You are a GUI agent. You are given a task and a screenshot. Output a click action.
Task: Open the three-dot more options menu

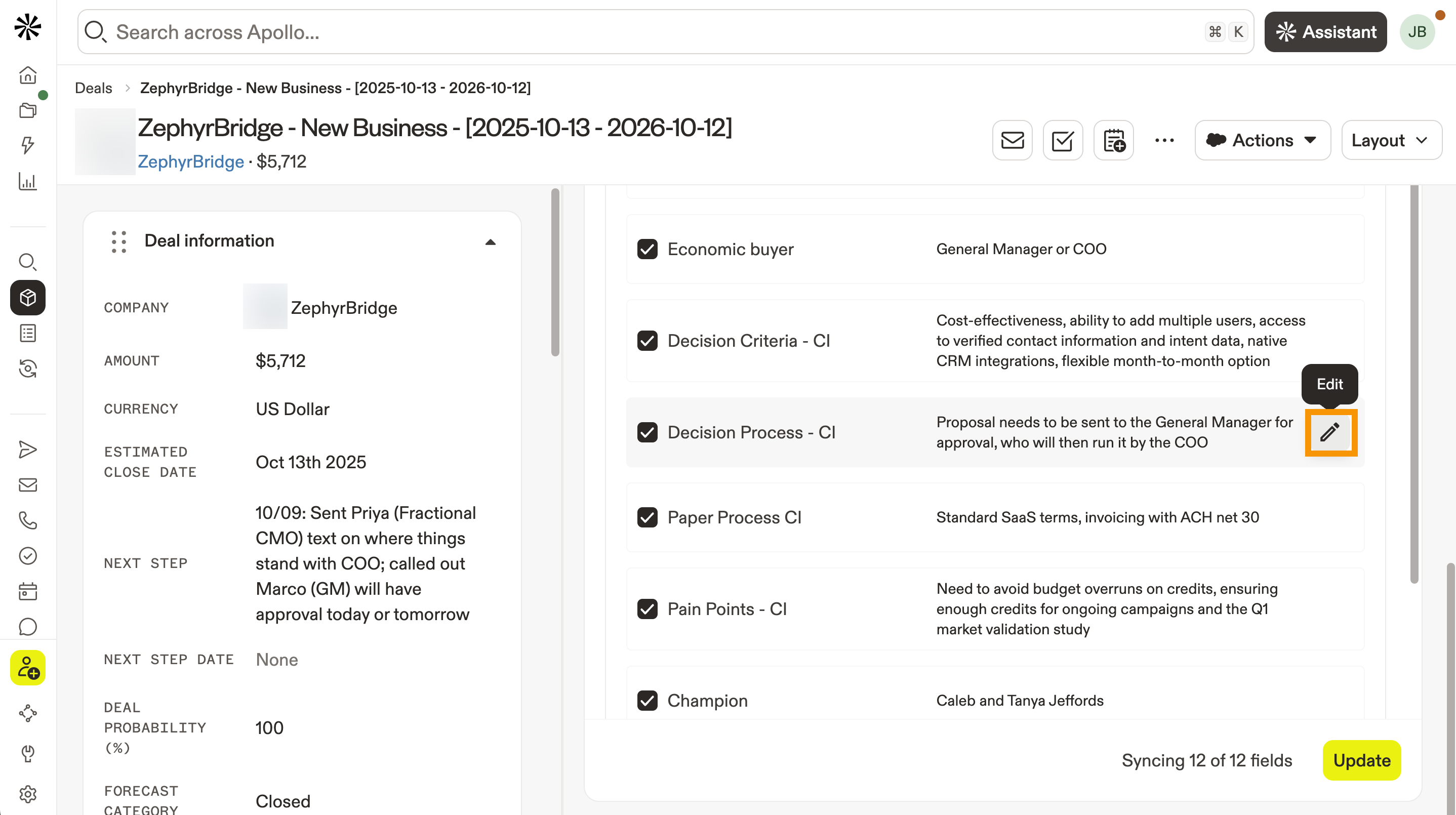click(1164, 140)
